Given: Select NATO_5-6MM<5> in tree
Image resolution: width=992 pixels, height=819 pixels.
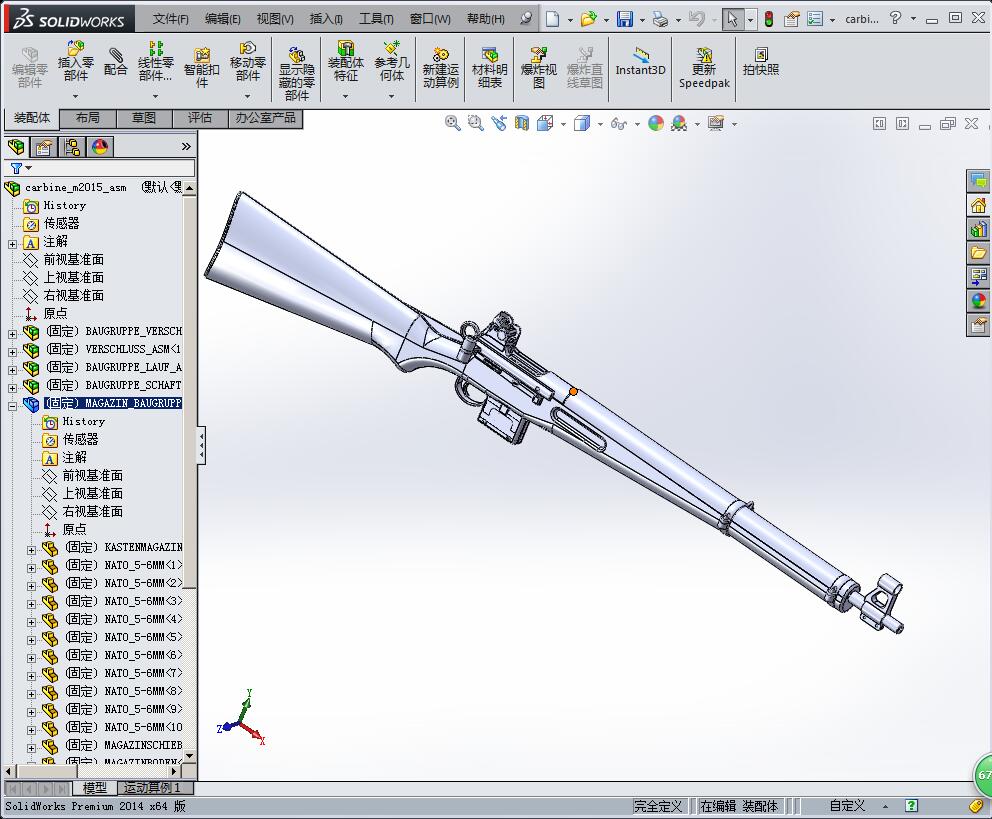Looking at the screenshot, I should click(x=124, y=637).
